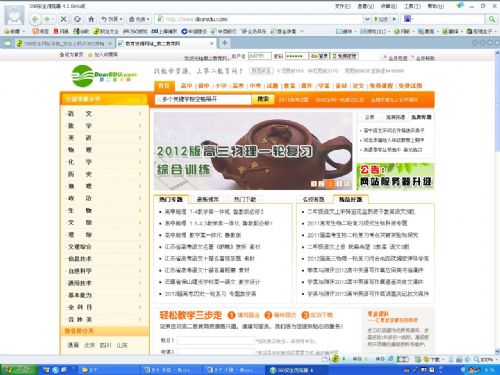
Task: Click the browser Back arrow button
Action: click(x=35, y=19)
